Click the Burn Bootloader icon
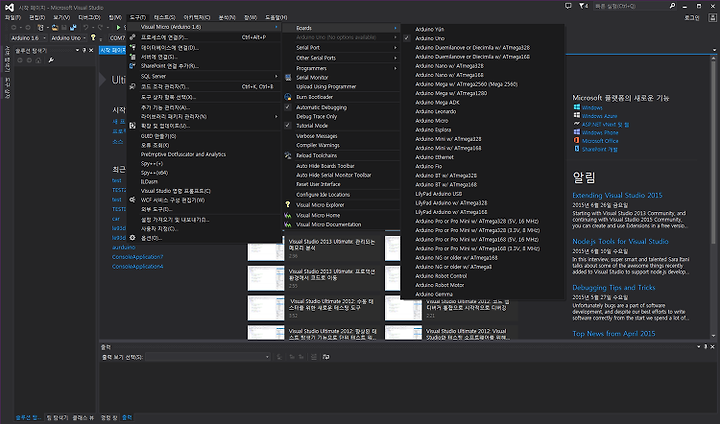This screenshot has width=720, height=424. [288, 97]
